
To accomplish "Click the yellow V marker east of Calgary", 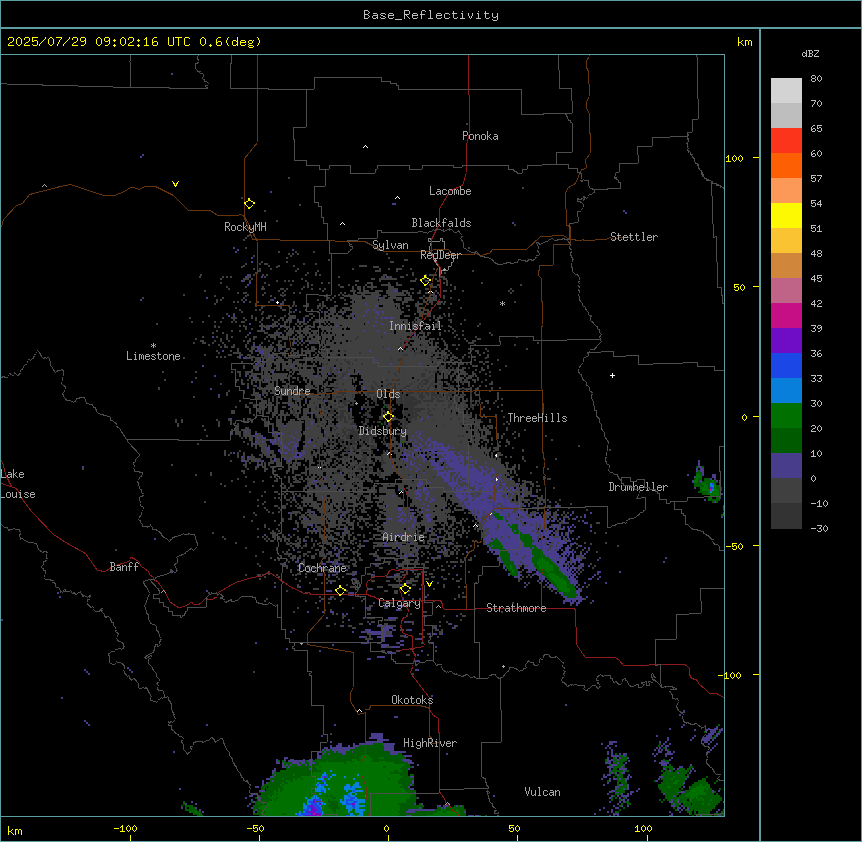I will coord(429,584).
